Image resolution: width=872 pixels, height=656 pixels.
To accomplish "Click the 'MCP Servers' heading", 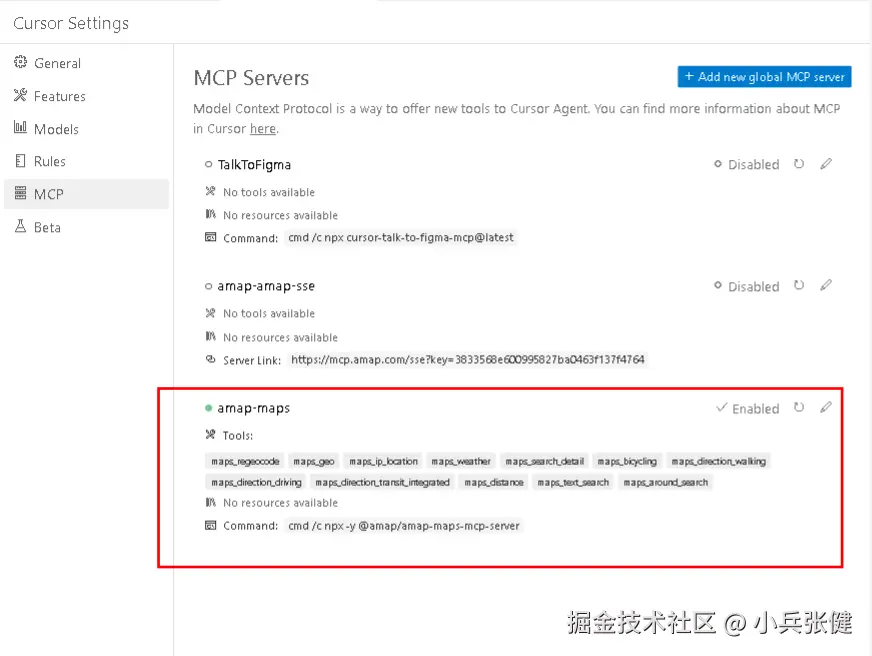I will coord(251,78).
